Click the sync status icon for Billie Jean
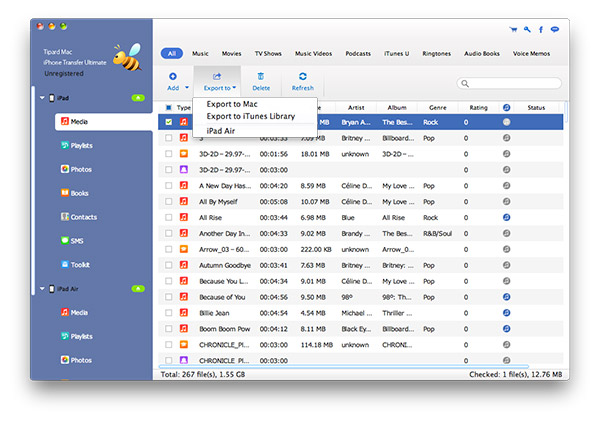This screenshot has height=422, width=600. pyautogui.click(x=506, y=313)
